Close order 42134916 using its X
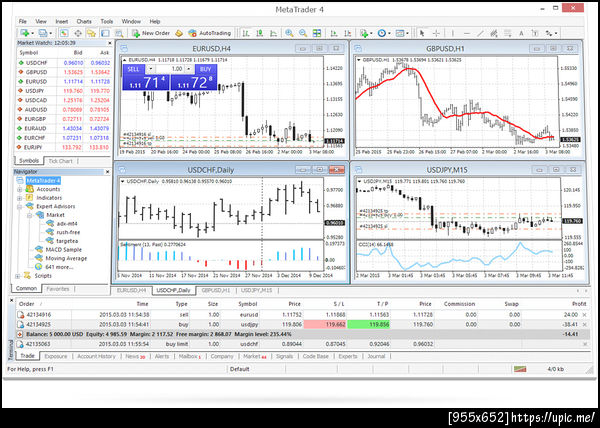Viewport: 600px width, 428px height. pyautogui.click(x=584, y=315)
